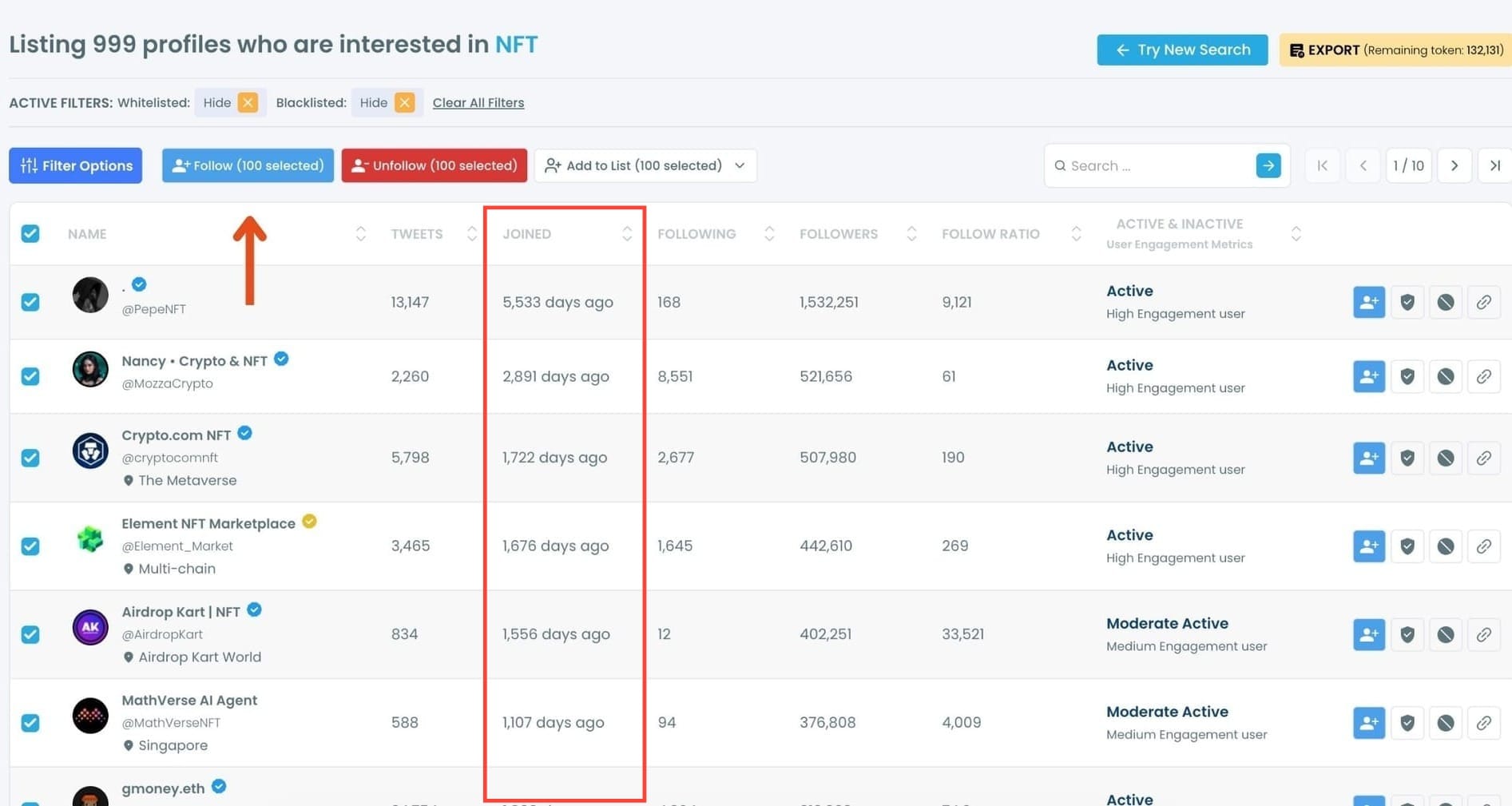The height and width of the screenshot is (806, 1512).
Task: Uncheck Airdrop Kart NFT row checkbox
Action: click(x=30, y=634)
